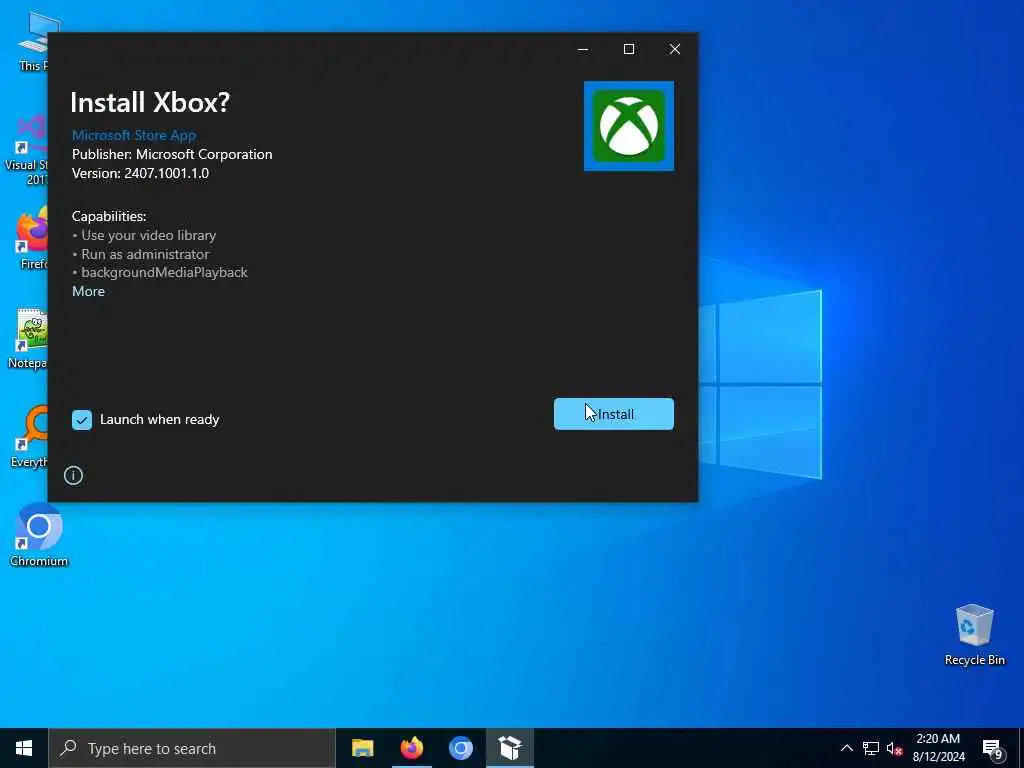The height and width of the screenshot is (768, 1024).
Task: Select the Firefox desktop shortcut
Action: pos(32,238)
